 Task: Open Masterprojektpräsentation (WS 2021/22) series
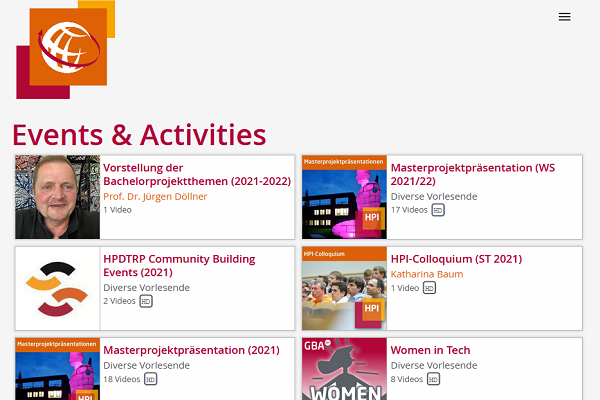(x=475, y=175)
